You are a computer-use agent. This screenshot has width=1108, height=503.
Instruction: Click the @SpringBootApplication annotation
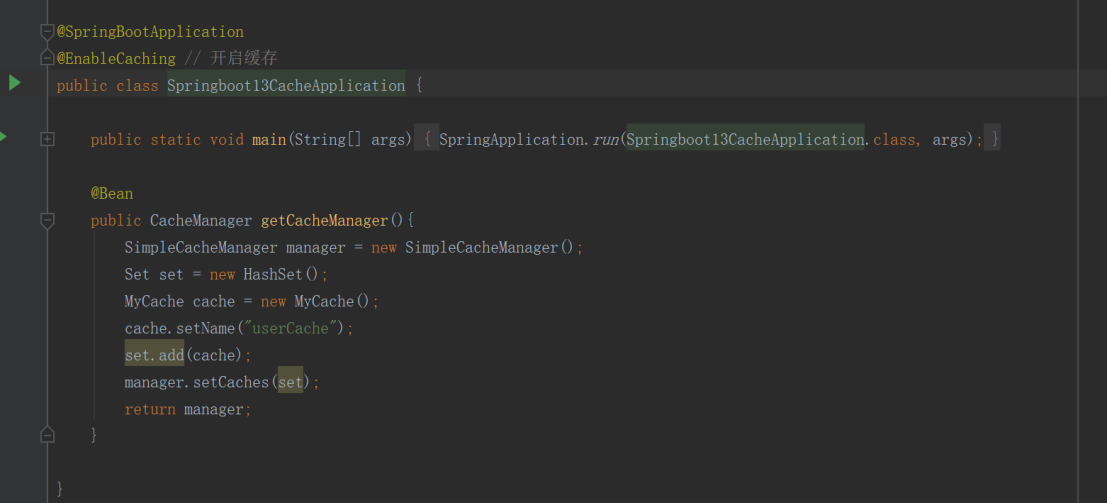click(150, 32)
